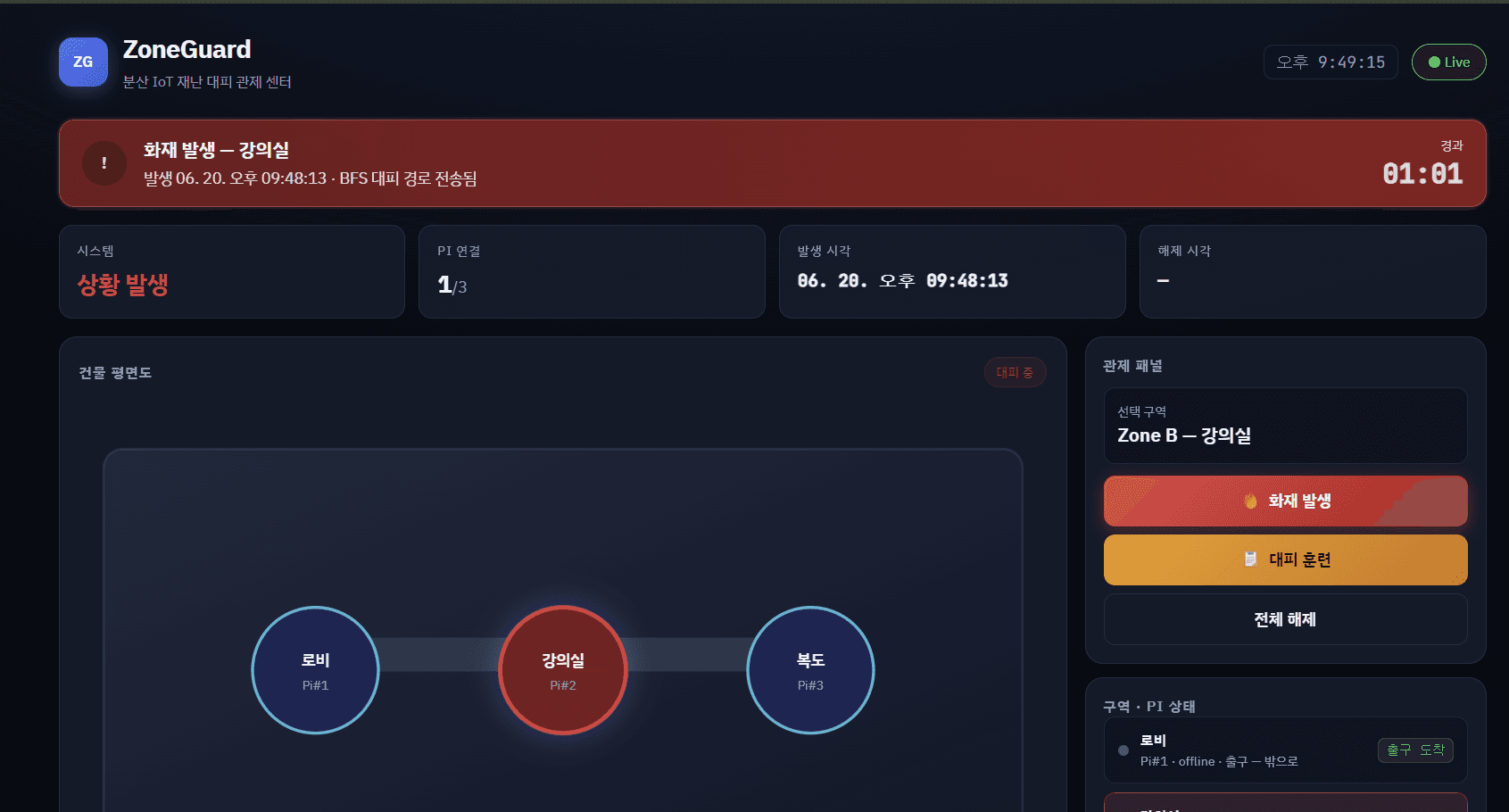
Task: Select the 로비 Pi#1 zone node
Action: (x=315, y=670)
